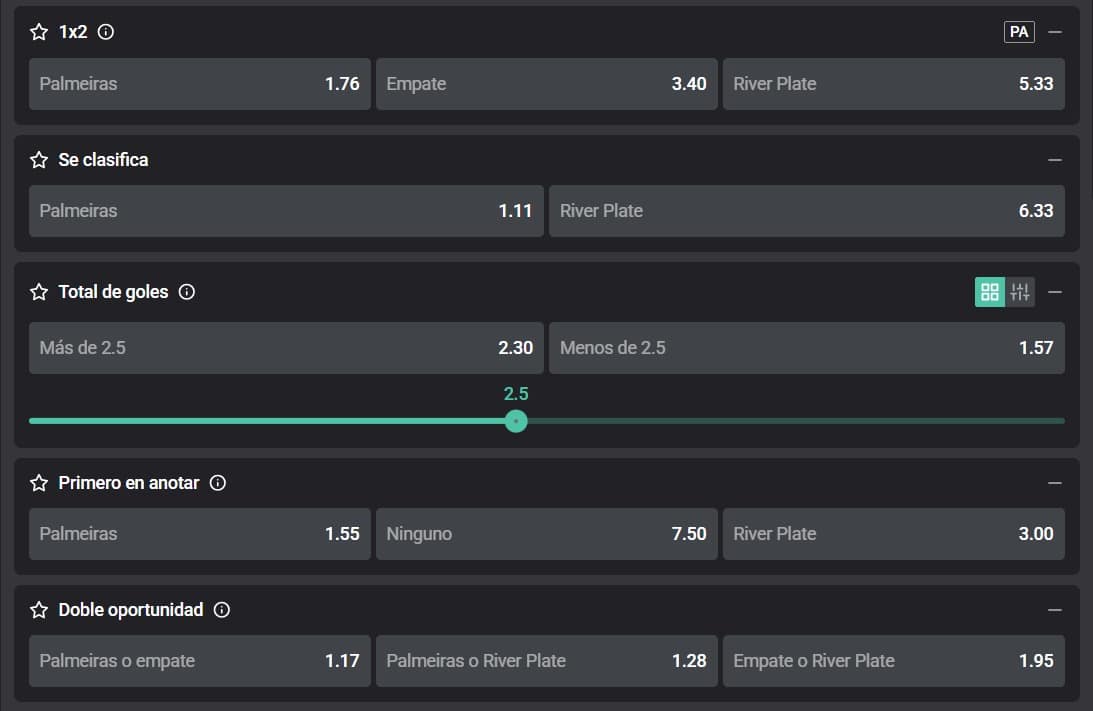1093x711 pixels.
Task: Click info icon next to Doble oportunidad
Action: (222, 610)
